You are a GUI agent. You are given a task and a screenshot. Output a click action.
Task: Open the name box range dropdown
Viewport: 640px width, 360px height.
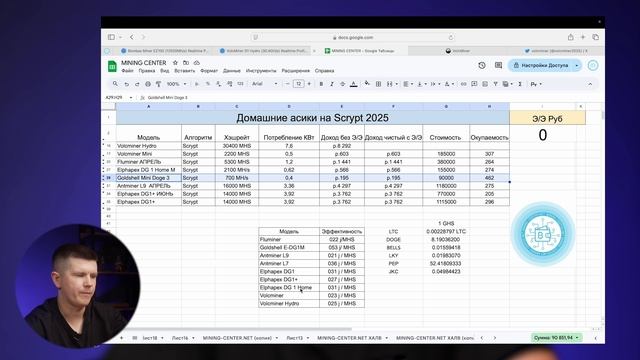[x=131, y=98]
